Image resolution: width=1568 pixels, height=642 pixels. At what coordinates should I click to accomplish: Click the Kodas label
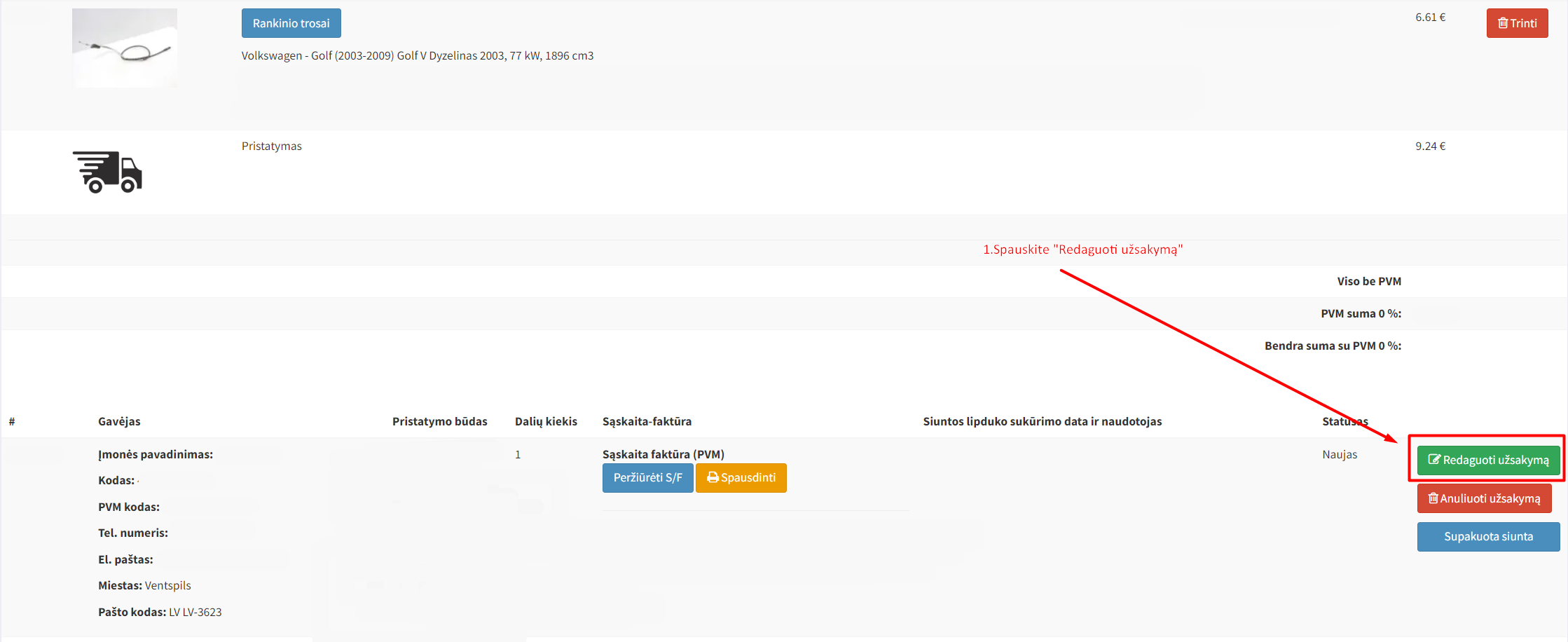pos(116,480)
